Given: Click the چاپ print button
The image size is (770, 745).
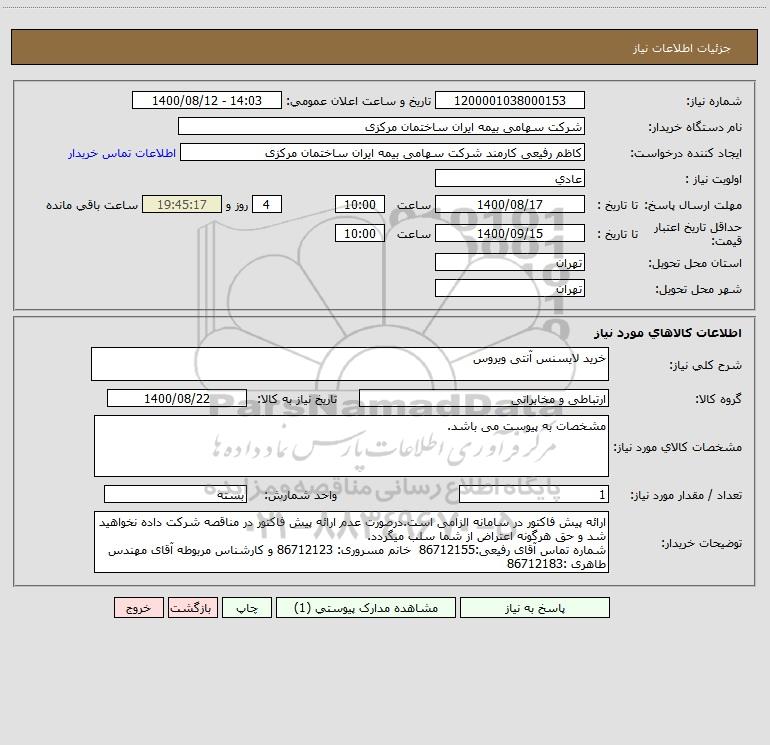Looking at the screenshot, I should click(x=247, y=608).
